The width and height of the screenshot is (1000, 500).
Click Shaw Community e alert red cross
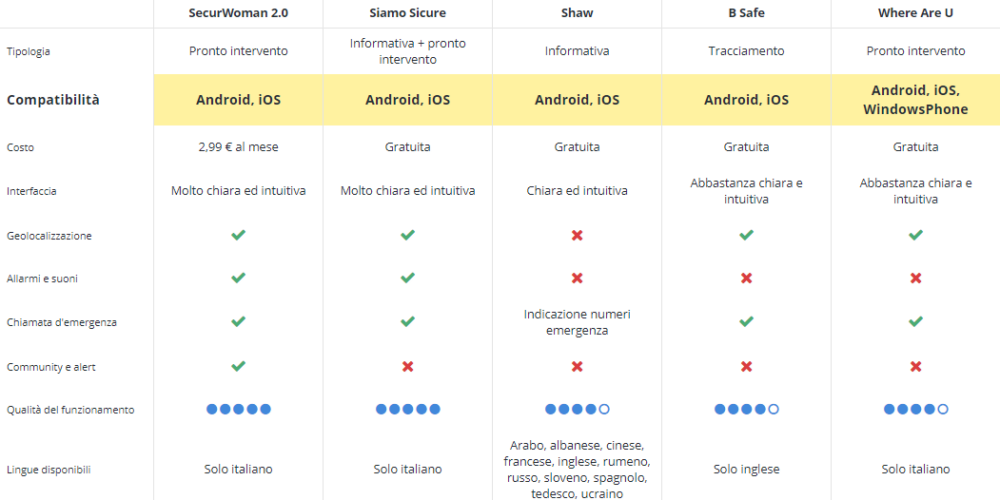[x=577, y=367]
